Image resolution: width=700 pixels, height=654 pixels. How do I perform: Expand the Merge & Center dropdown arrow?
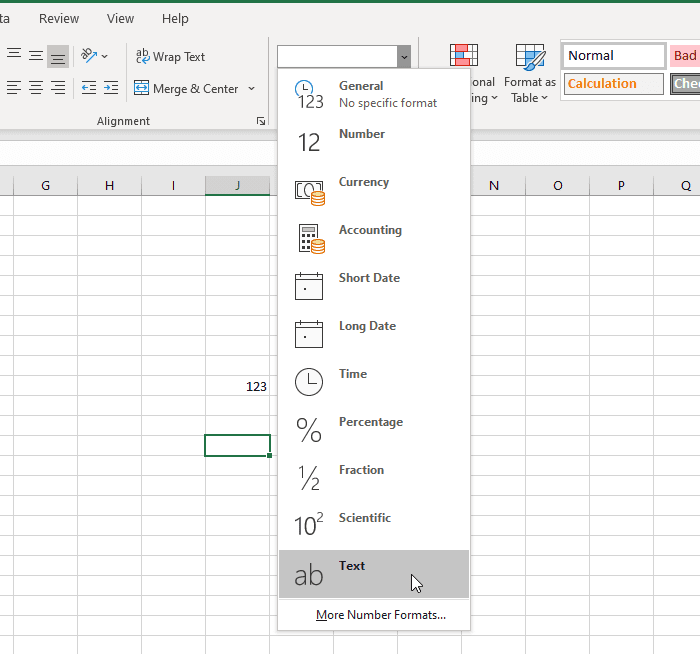[x=252, y=88]
